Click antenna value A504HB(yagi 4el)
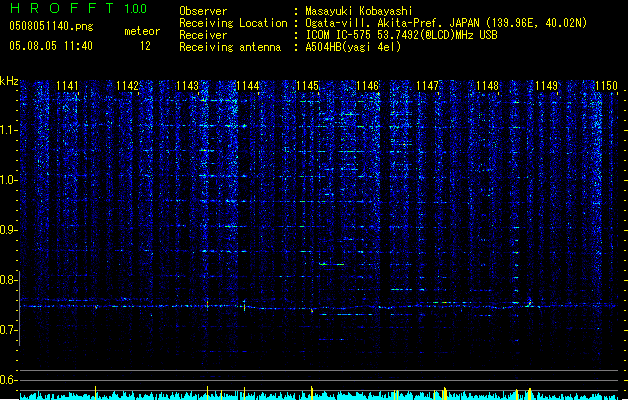629x400 pixels. point(353,47)
